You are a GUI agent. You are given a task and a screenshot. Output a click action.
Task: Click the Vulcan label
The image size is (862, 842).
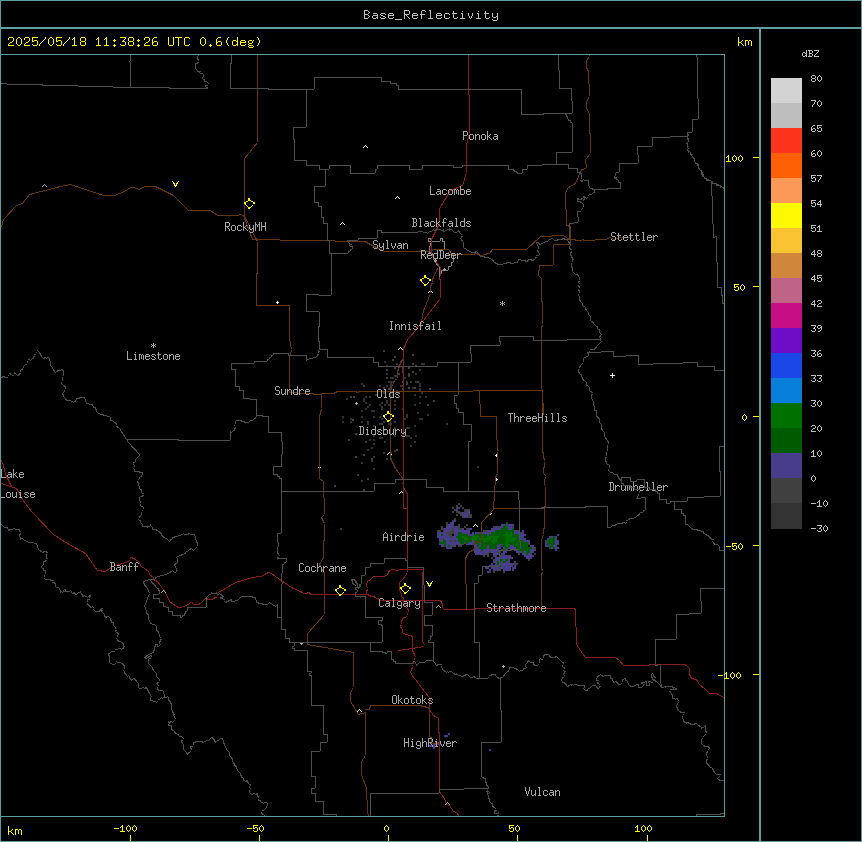pyautogui.click(x=543, y=792)
